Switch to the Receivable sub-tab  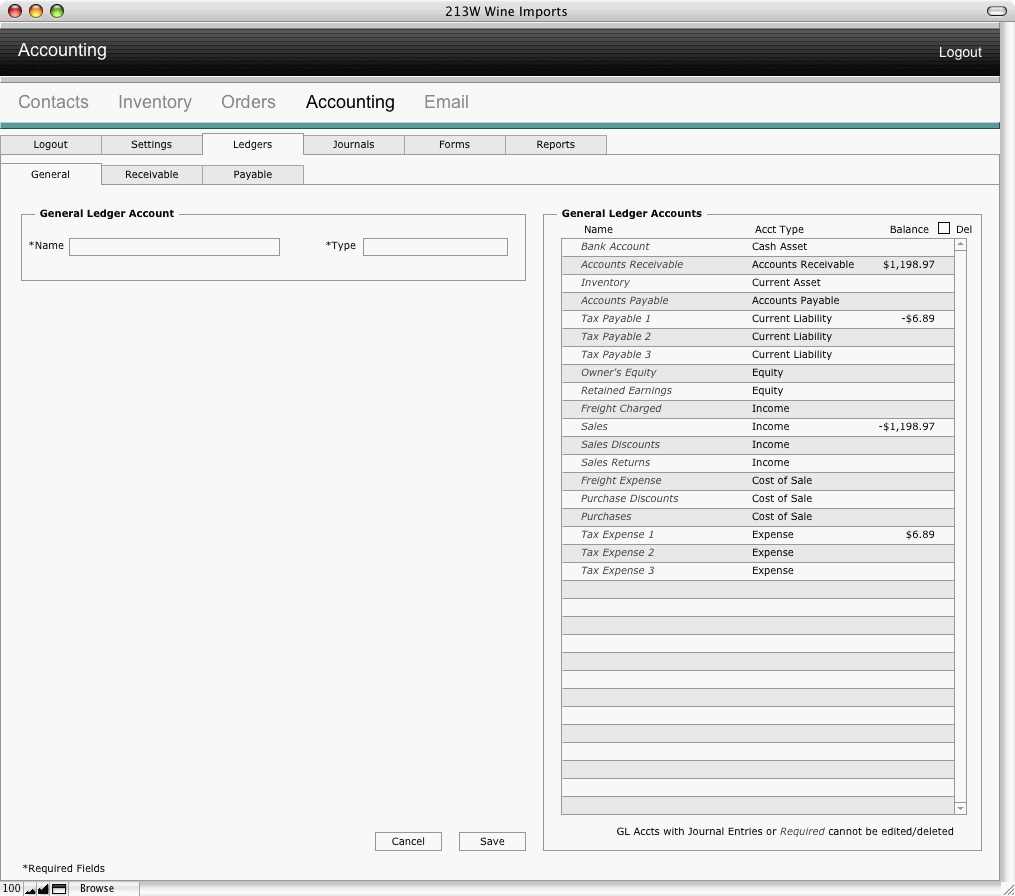151,174
